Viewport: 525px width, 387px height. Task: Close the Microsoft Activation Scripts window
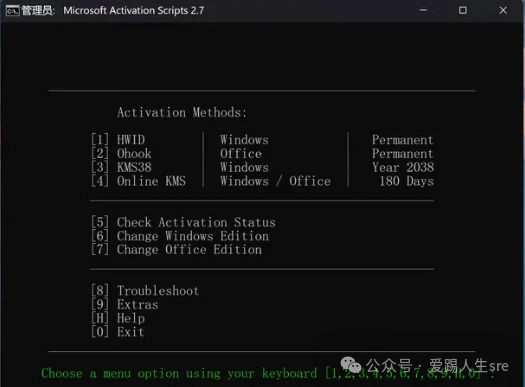tap(503, 10)
